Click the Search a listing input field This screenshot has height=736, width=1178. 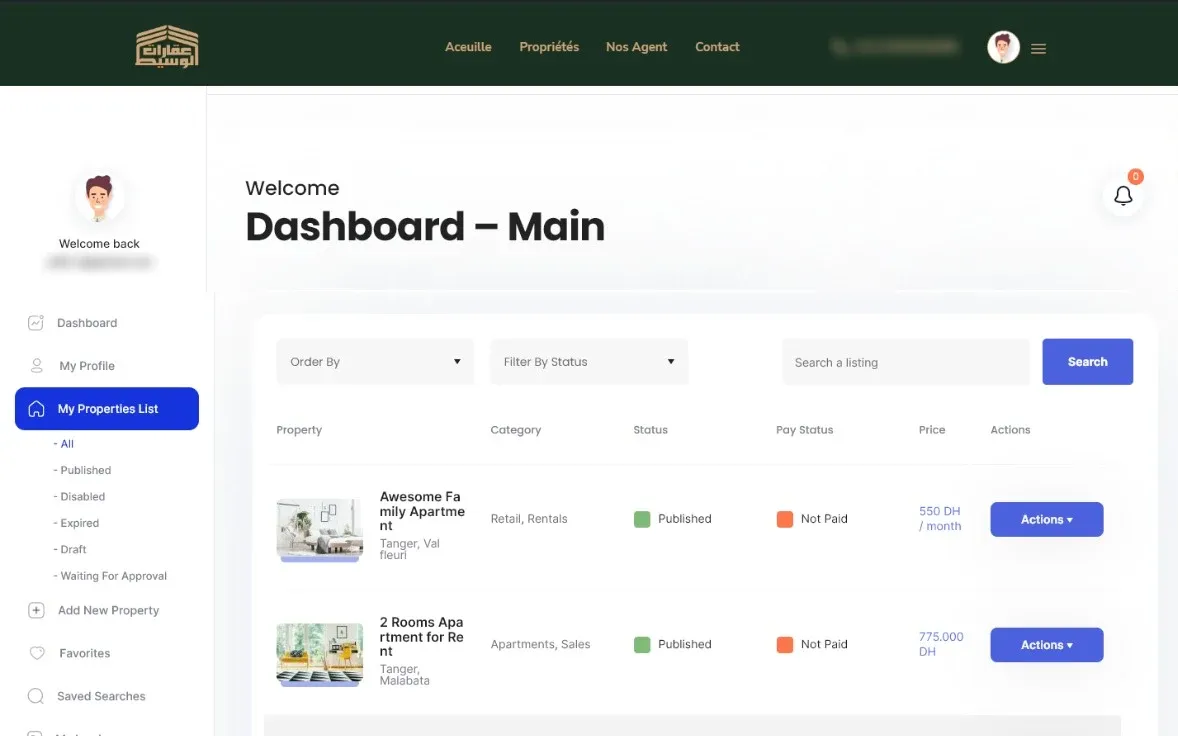[x=905, y=362]
